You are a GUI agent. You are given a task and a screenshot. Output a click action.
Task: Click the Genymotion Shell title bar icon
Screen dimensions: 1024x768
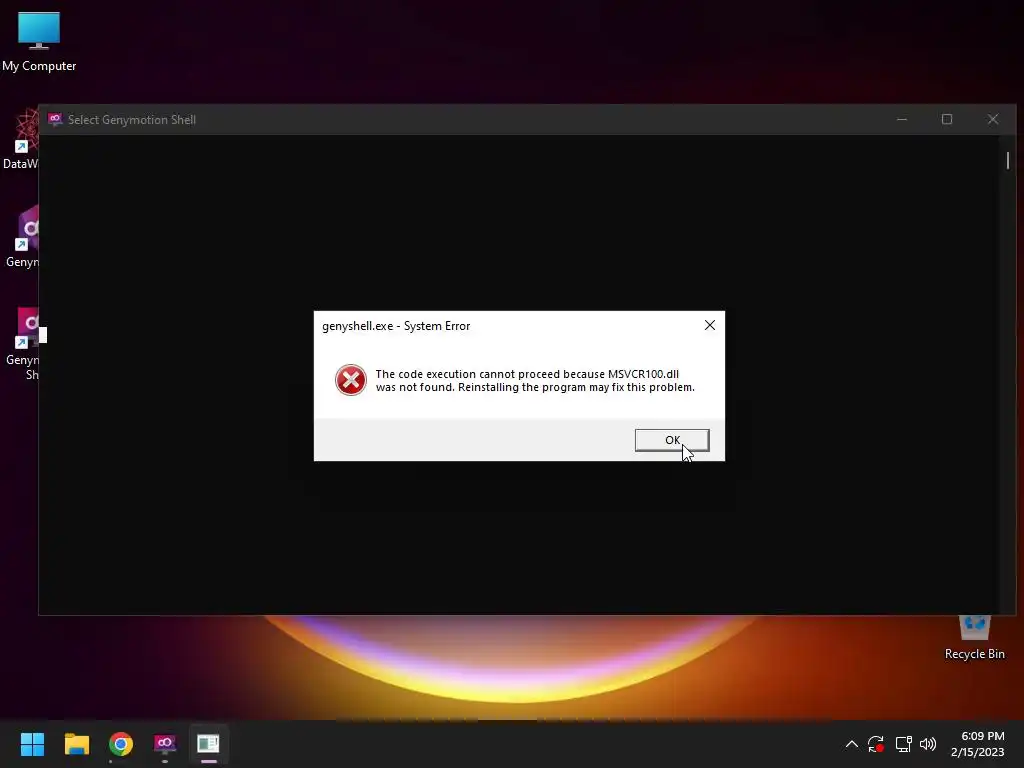55,120
